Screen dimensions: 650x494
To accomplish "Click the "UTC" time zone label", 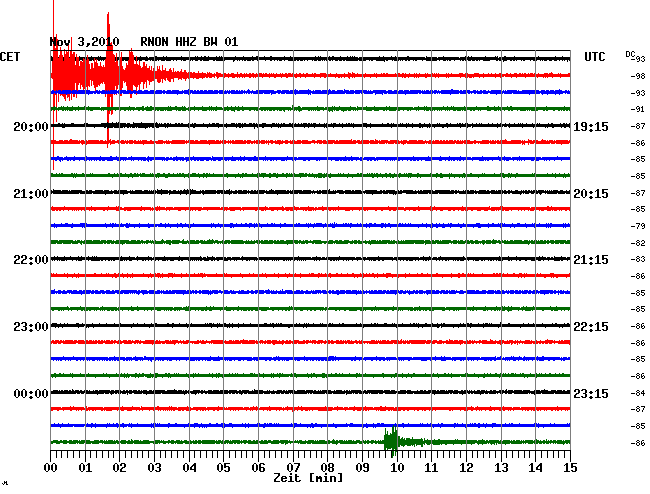I will pyautogui.click(x=595, y=57).
